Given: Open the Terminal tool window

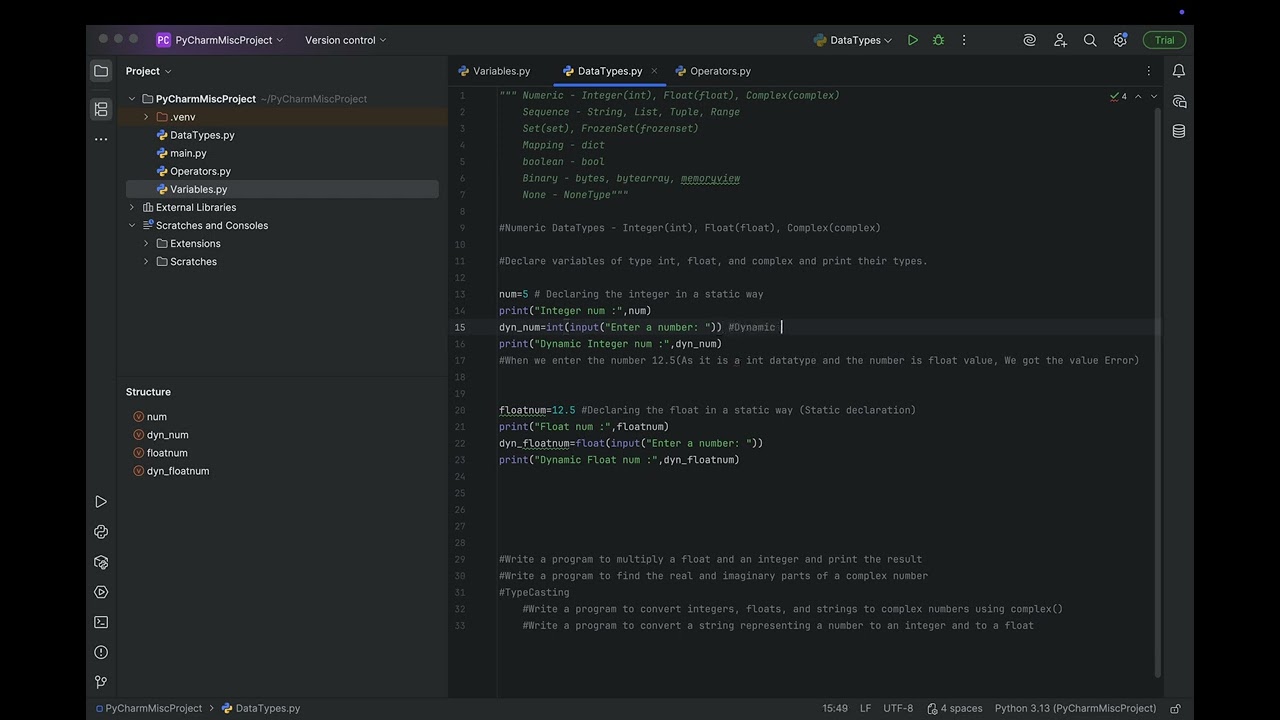Looking at the screenshot, I should 101,622.
